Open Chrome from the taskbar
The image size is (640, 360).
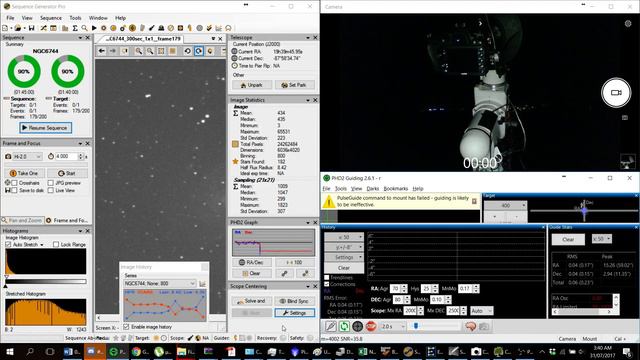pyautogui.click(x=140, y=351)
